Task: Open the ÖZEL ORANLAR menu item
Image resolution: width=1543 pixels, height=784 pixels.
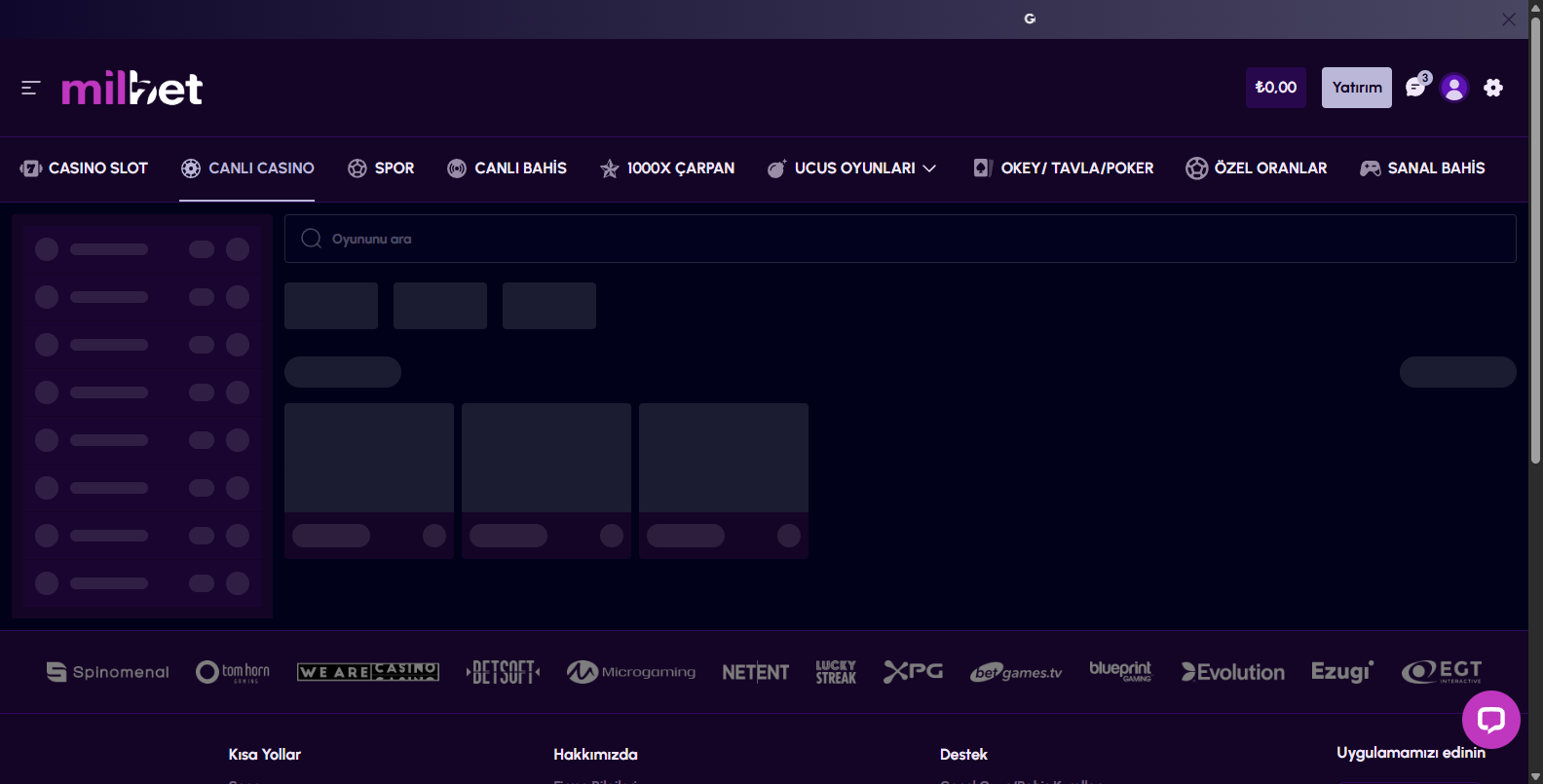Action: (x=1256, y=168)
